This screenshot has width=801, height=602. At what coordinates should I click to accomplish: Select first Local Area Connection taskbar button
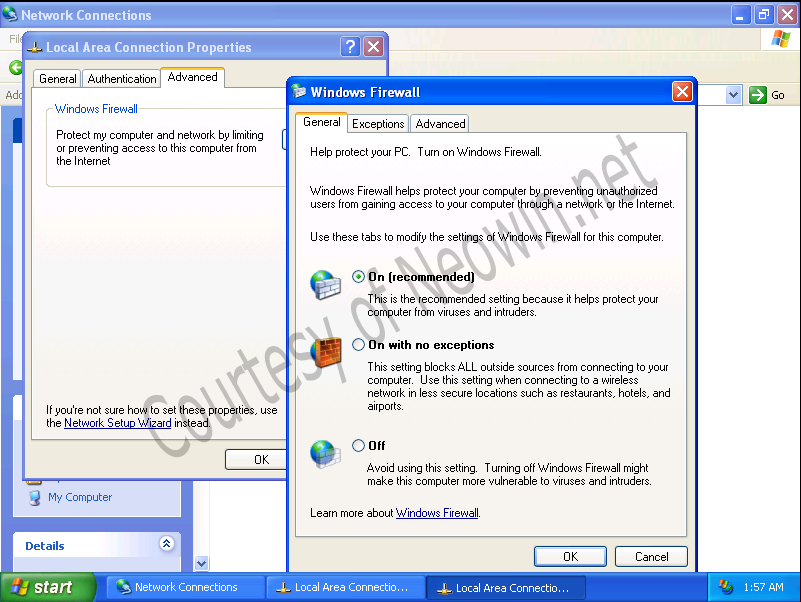tap(346, 587)
